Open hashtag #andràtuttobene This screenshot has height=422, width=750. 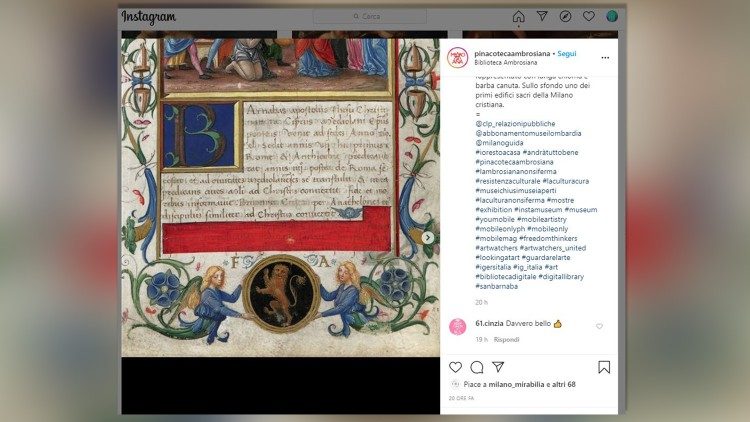[x=551, y=152]
